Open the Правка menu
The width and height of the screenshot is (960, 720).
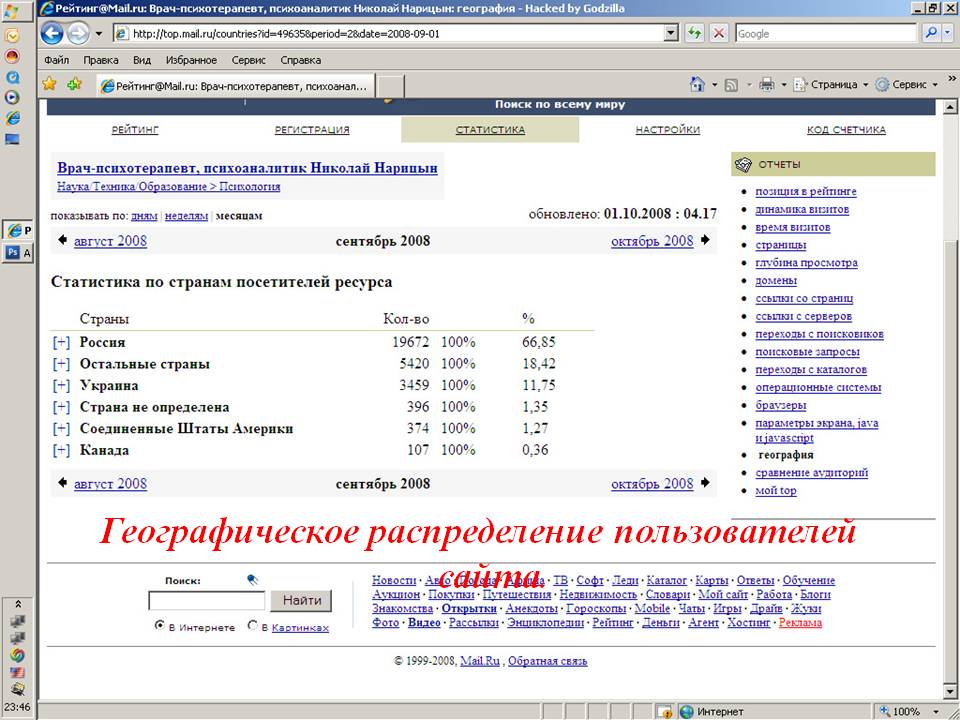pos(101,60)
